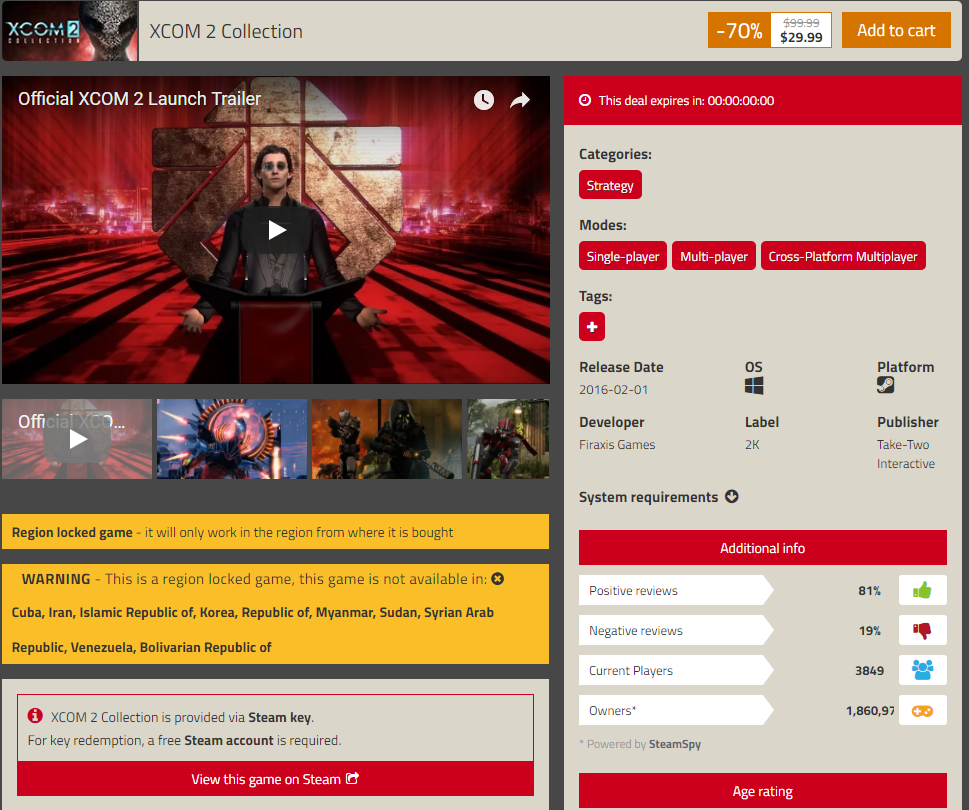This screenshot has width=969, height=810.
Task: Click the red thumbs-down negative reviews icon
Action: point(923,630)
